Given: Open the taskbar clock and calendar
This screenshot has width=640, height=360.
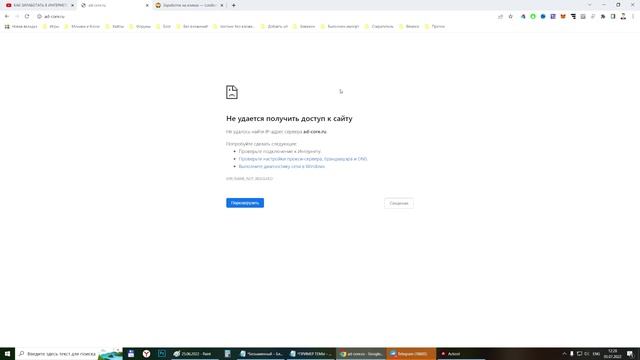Looking at the screenshot, I should pyautogui.click(x=612, y=353).
